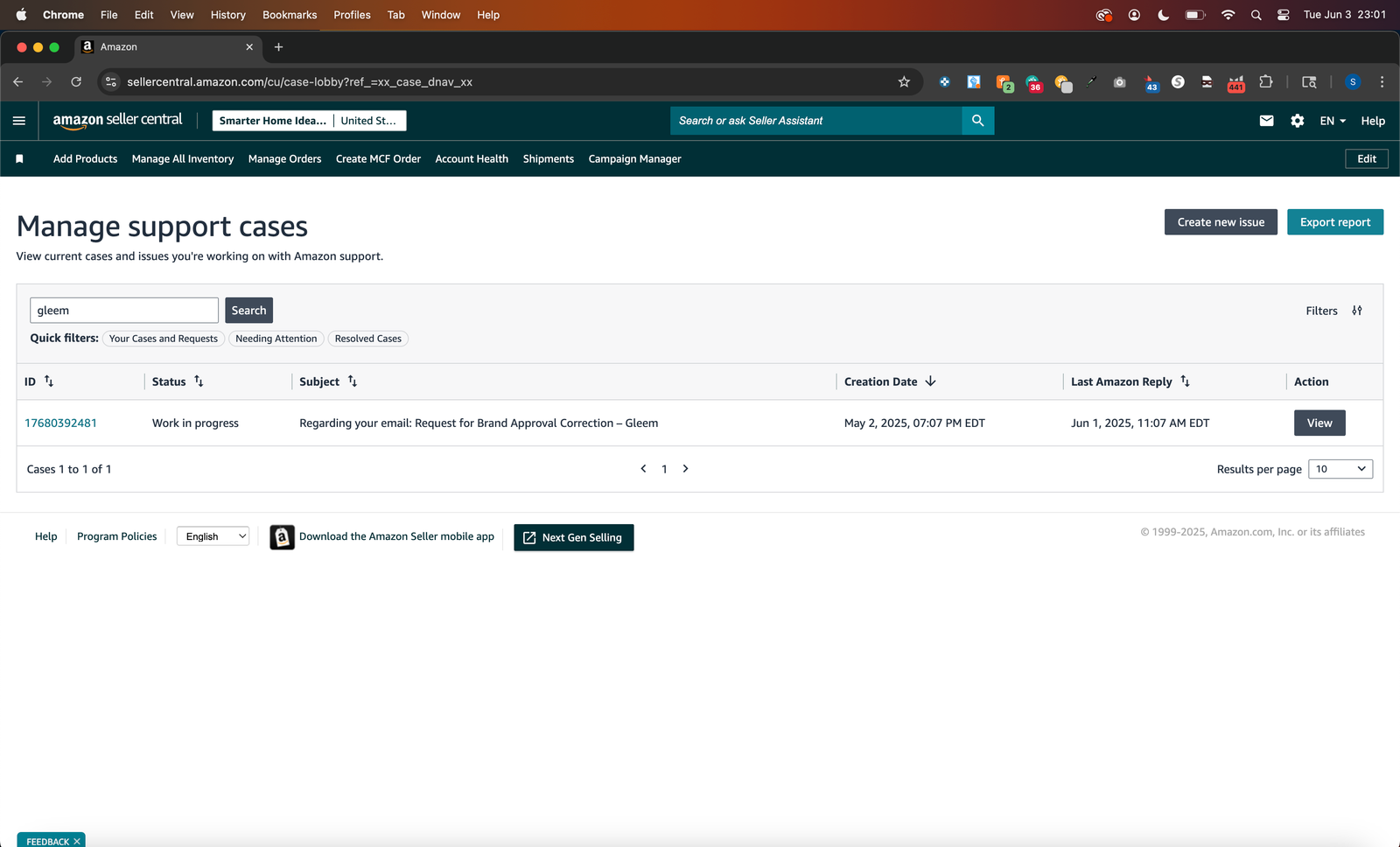The width and height of the screenshot is (1400, 847).
Task: Open the Add Products menu item
Action: (x=85, y=159)
